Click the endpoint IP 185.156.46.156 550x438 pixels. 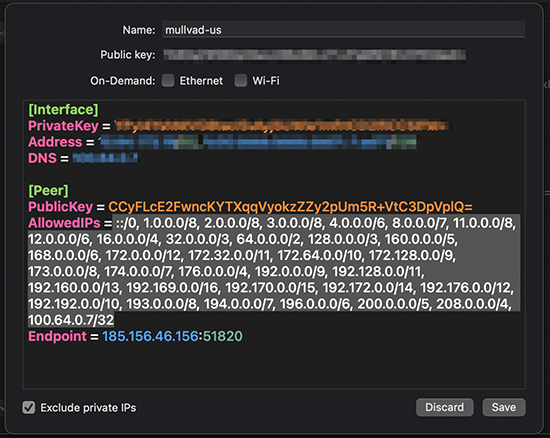click(150, 336)
